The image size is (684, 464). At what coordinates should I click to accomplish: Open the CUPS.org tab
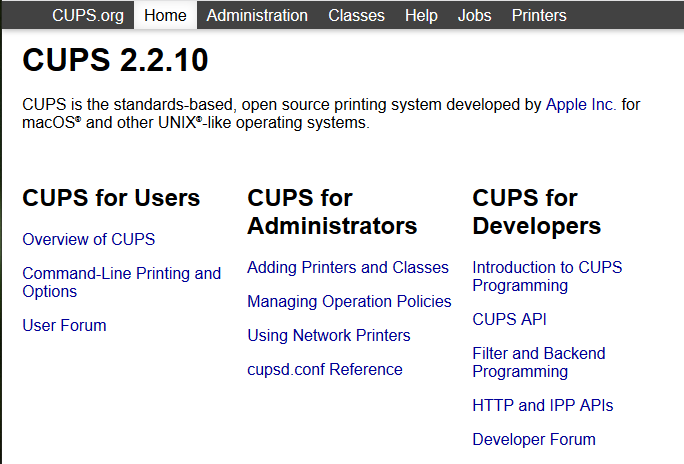pyautogui.click(x=88, y=15)
